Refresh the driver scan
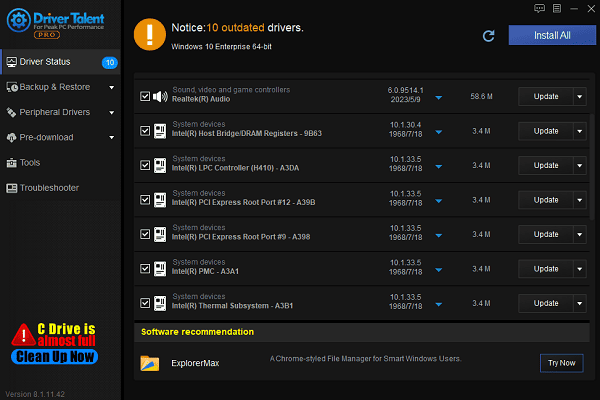Viewport: 600px width, 400px height. click(x=489, y=36)
